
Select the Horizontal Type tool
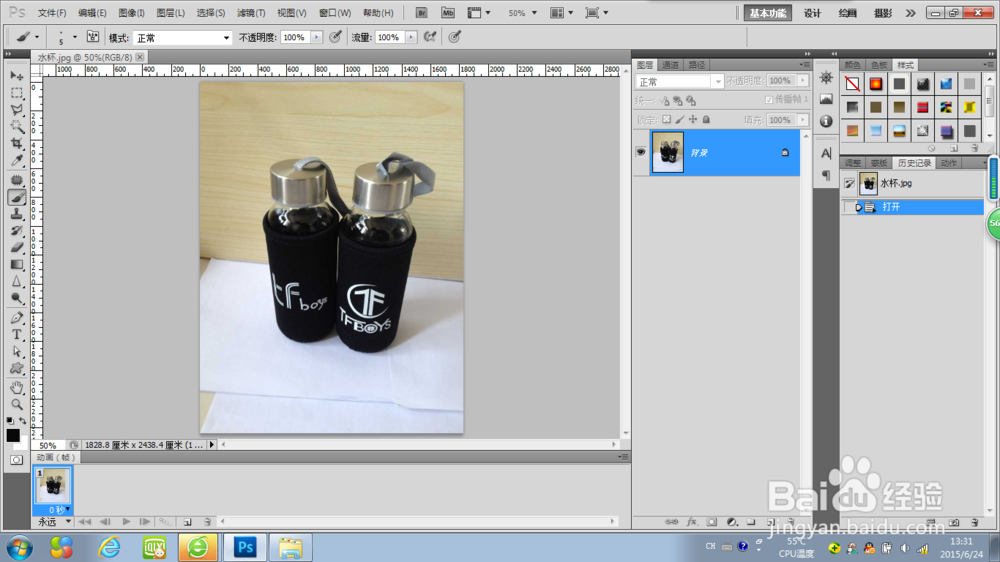tap(17, 334)
